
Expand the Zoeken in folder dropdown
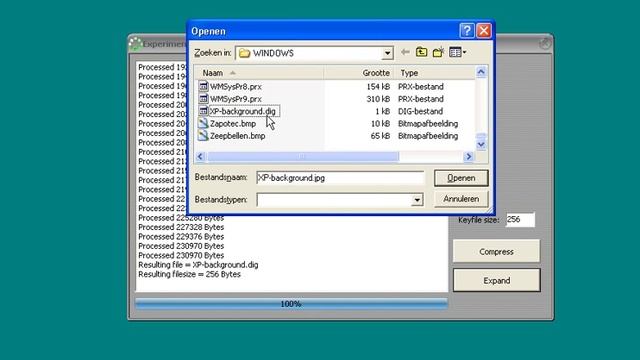tap(387, 53)
